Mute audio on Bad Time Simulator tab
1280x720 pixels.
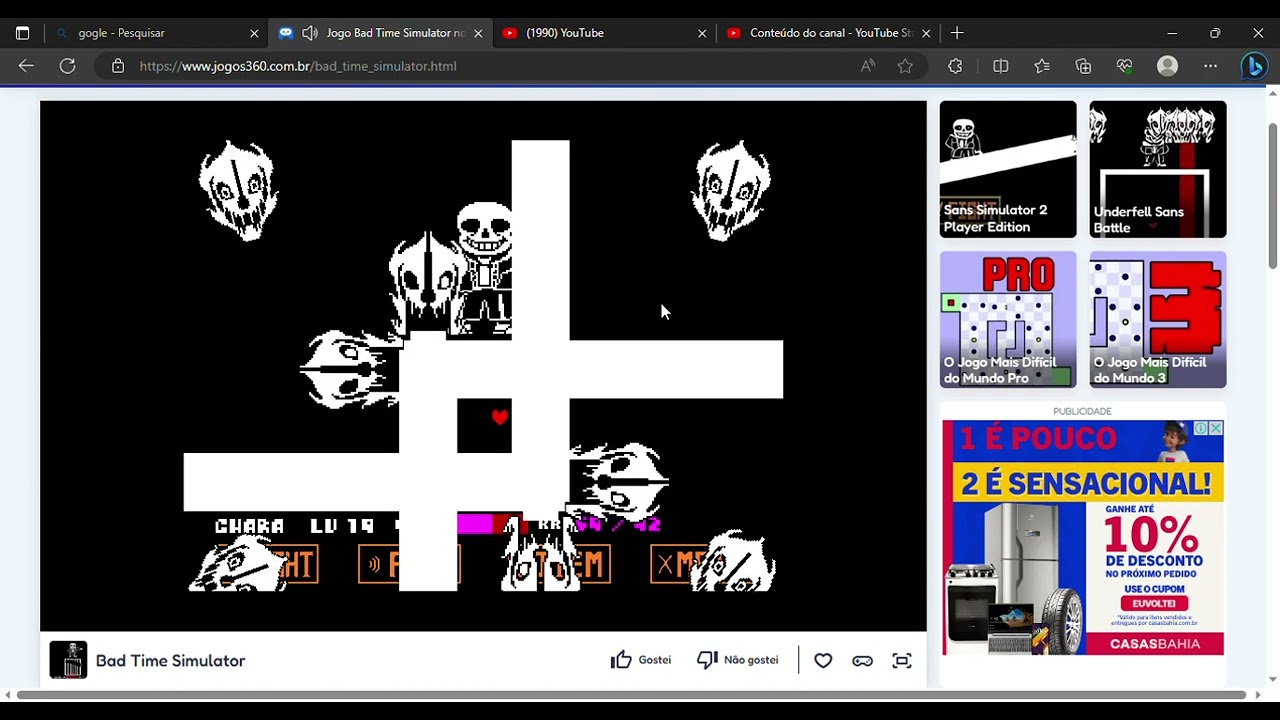[310, 33]
